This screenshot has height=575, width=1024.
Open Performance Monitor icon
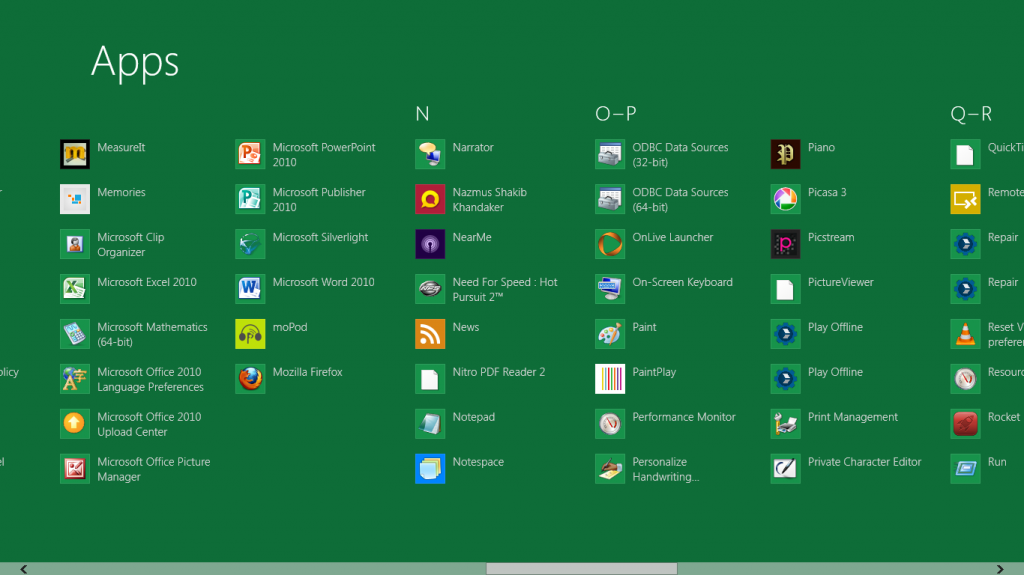(610, 424)
